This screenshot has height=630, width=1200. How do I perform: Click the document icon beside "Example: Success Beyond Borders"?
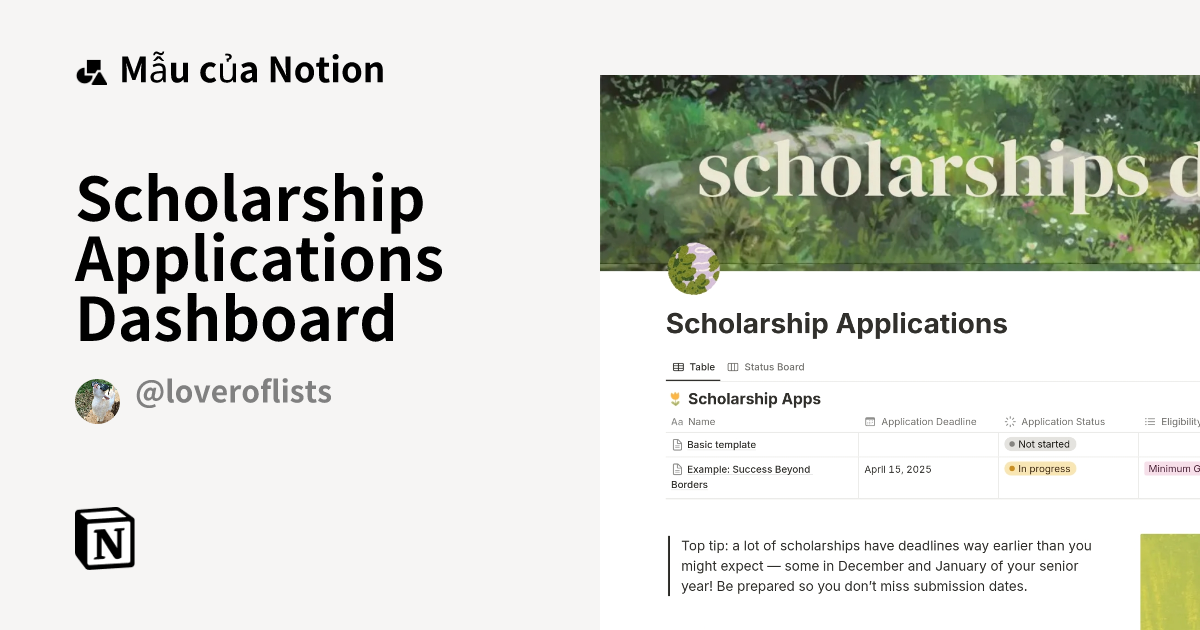pos(677,469)
